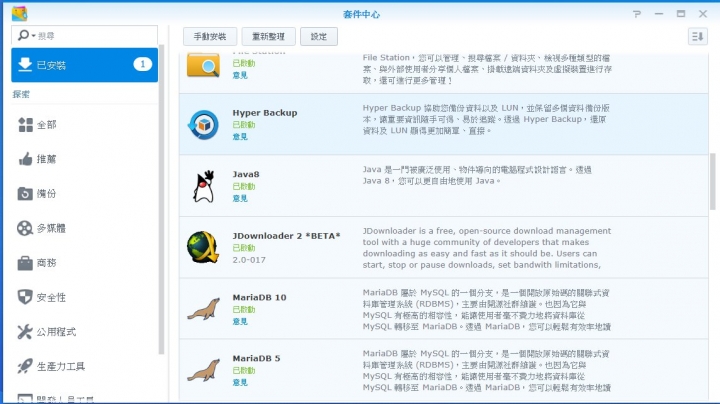The image size is (720, 404).
Task: Click the JDownloader 2 globe icon
Action: (202, 247)
